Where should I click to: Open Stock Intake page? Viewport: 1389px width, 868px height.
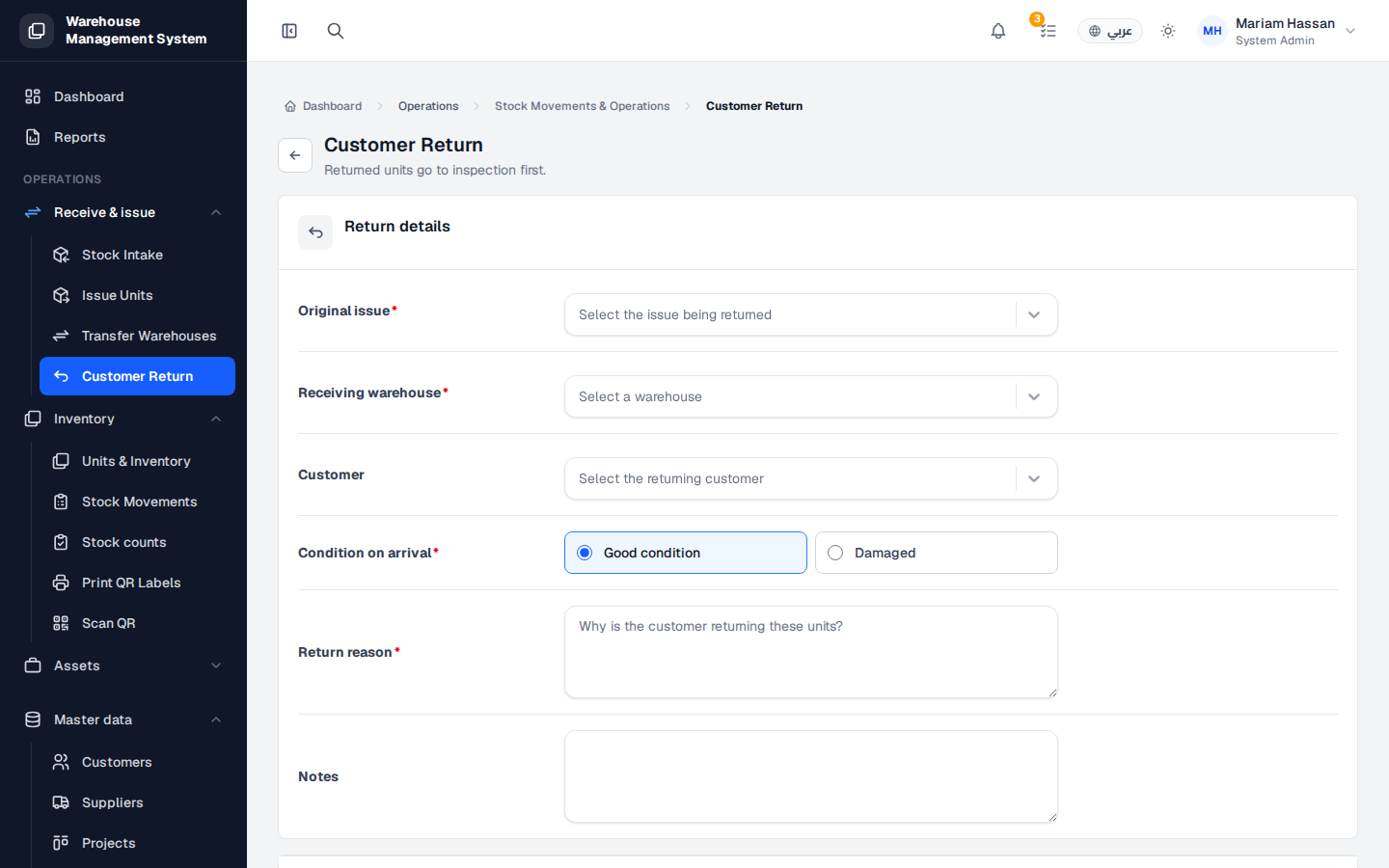[137, 255]
